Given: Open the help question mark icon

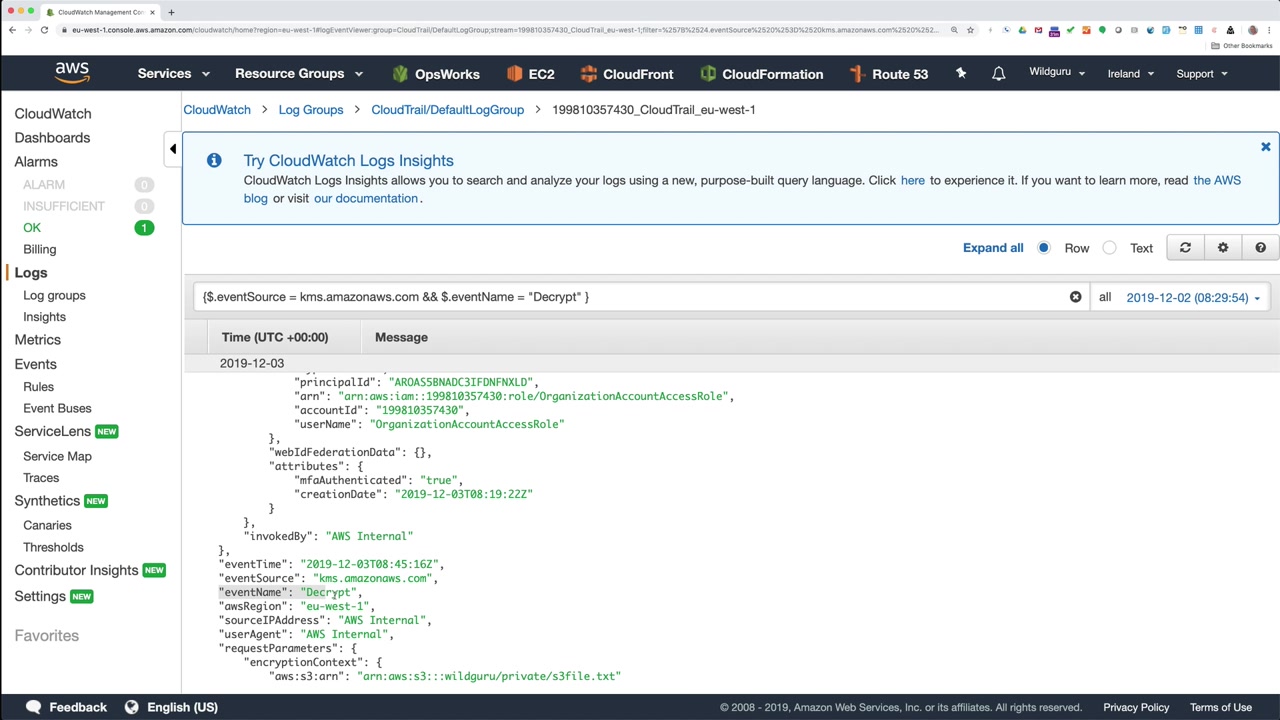Looking at the screenshot, I should (x=1260, y=248).
